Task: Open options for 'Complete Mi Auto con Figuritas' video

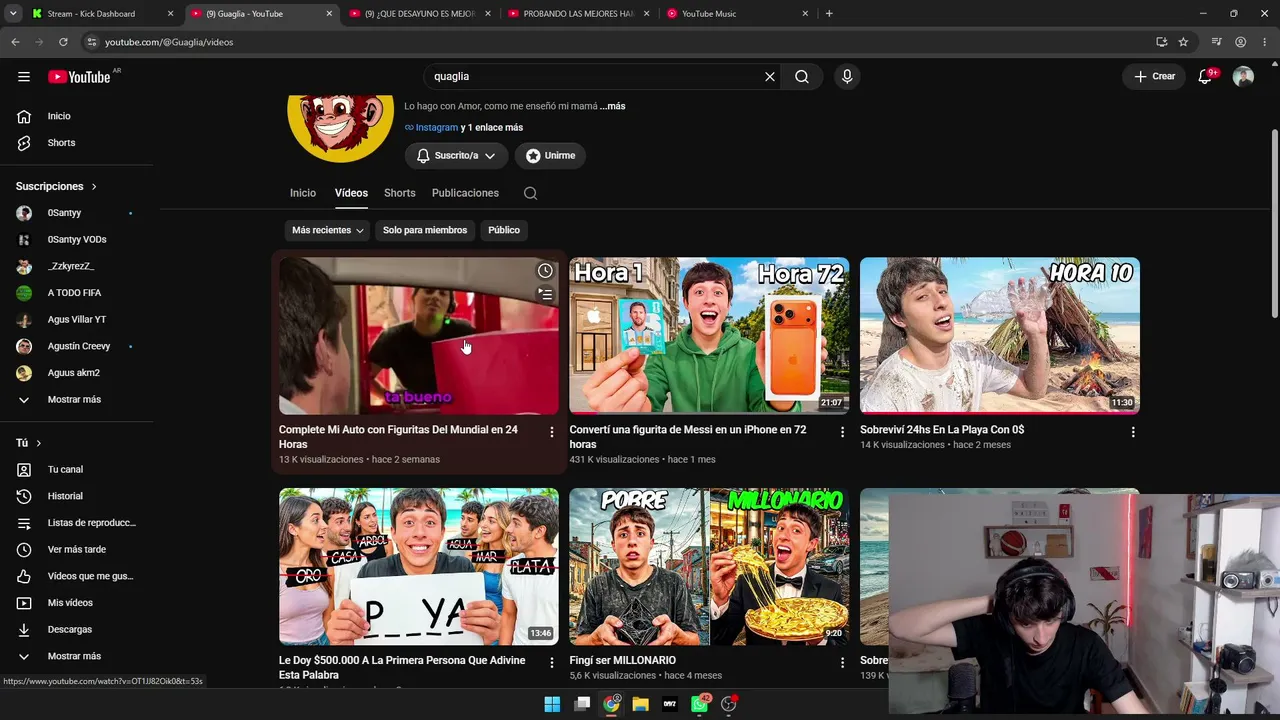Action: (552, 432)
